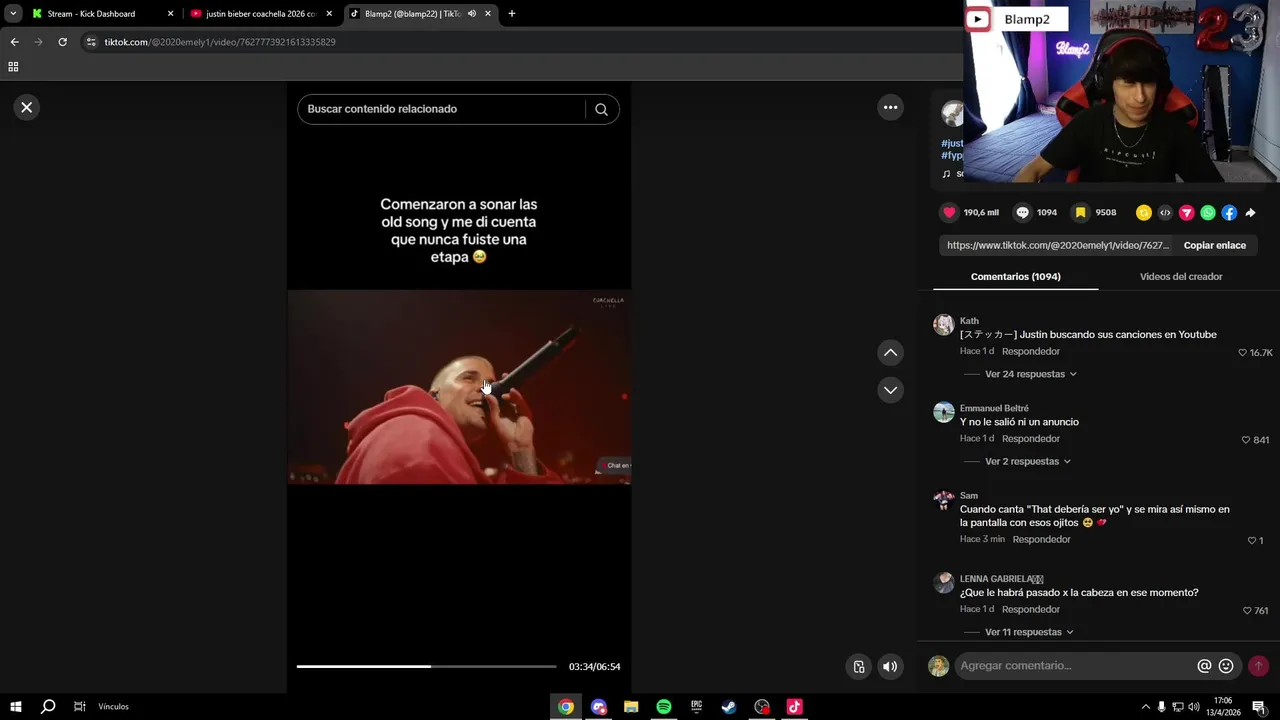Switch to 'Videos del creador' tab

(1180, 277)
